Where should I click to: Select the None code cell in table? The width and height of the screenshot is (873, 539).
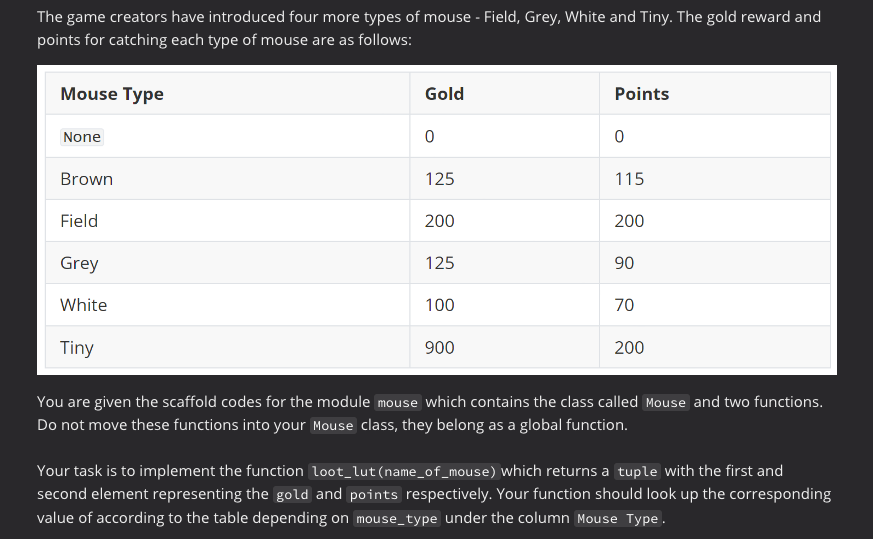[x=82, y=137]
